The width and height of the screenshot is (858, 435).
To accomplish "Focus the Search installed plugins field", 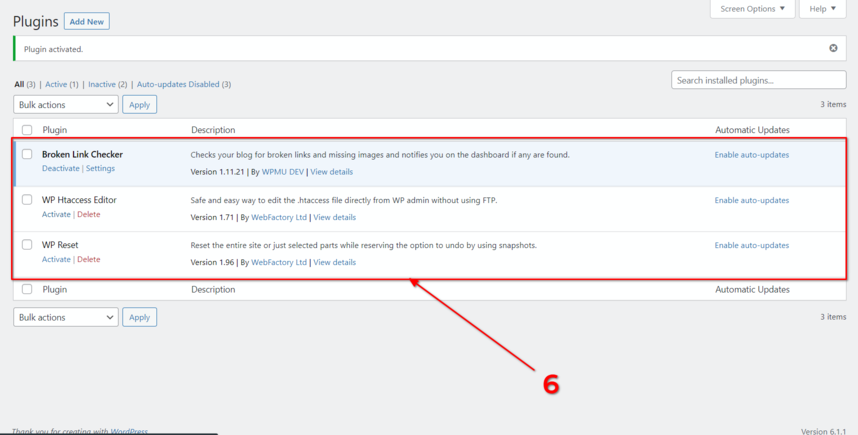I will (x=758, y=80).
